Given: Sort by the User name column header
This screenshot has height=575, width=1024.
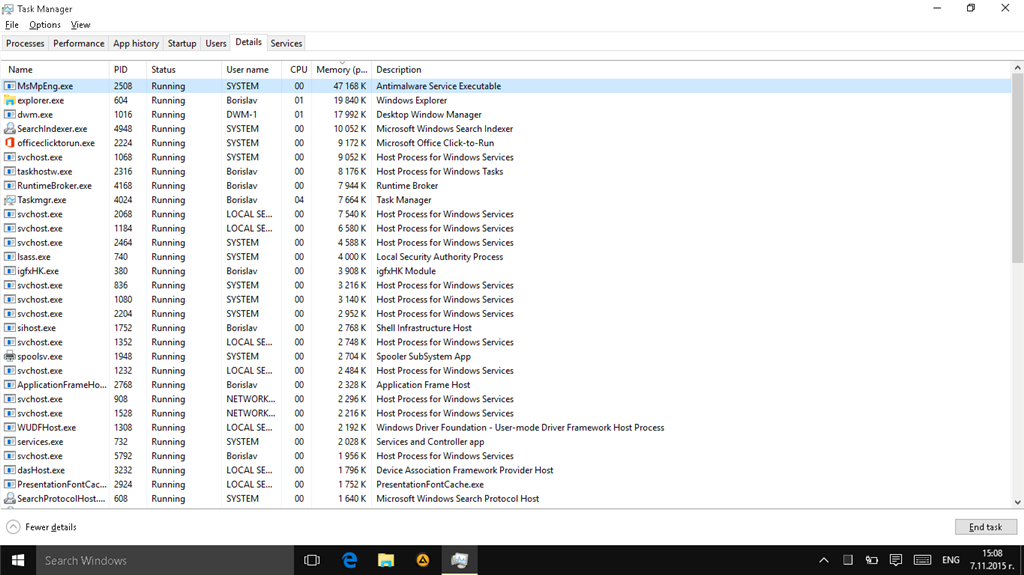Looking at the screenshot, I should [251, 69].
